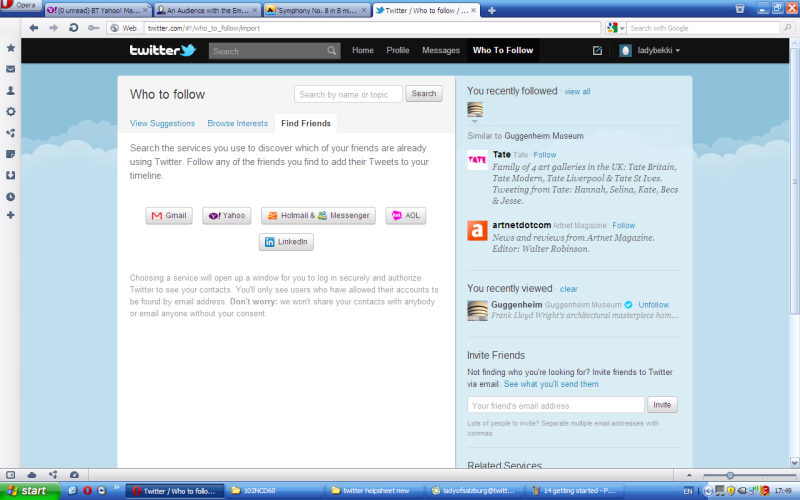
Task: Open Twitter Home menu item
Action: [x=363, y=51]
